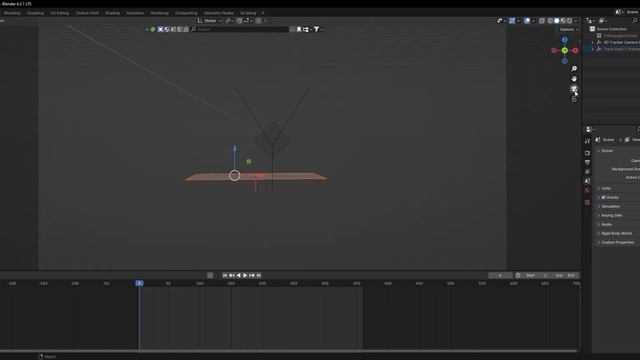Image resolution: width=640 pixels, height=360 pixels.
Task: Add a new workspace with plus
Action: click(x=263, y=13)
